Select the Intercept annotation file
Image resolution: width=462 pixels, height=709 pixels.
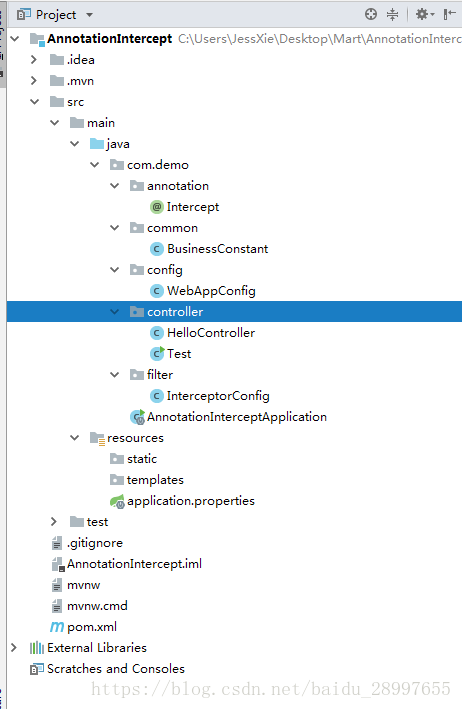[x=193, y=207]
